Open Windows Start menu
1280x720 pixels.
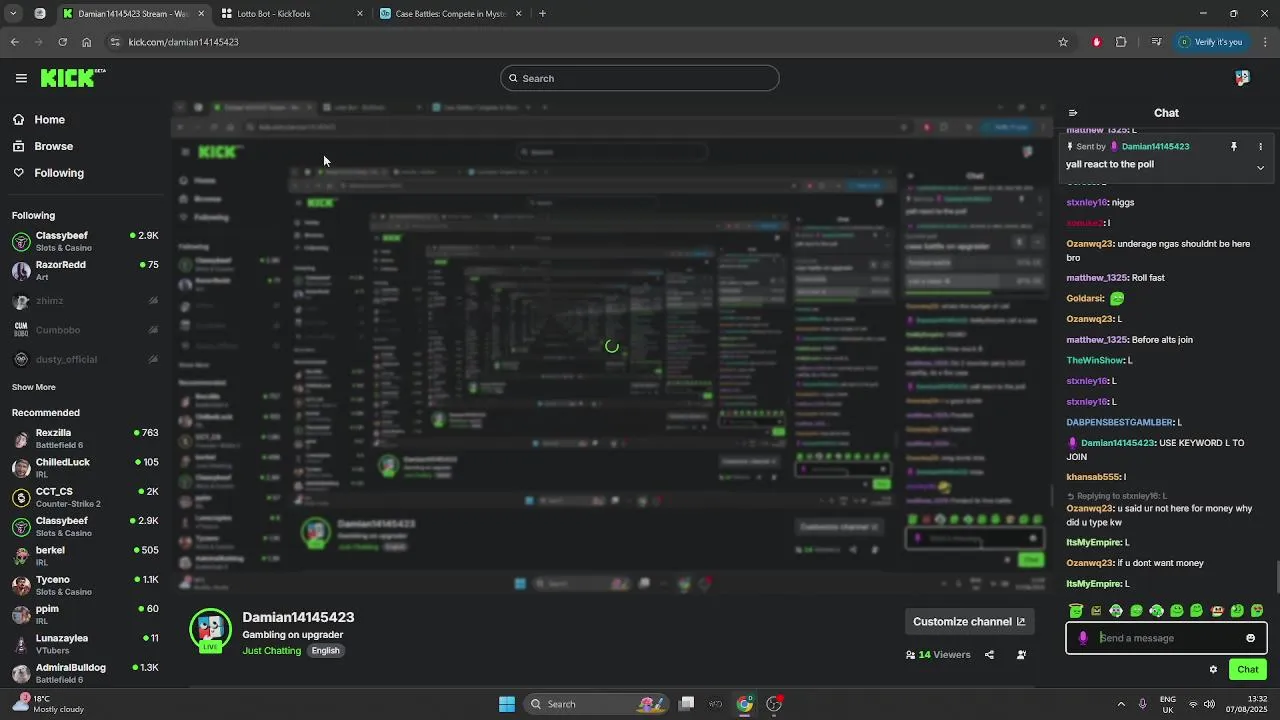tap(507, 704)
